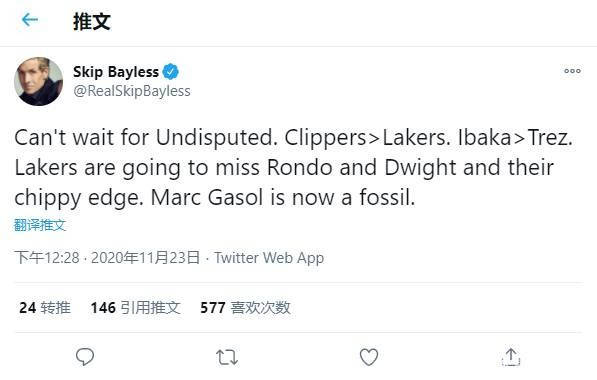Translate tweet via 翻译推文 link
Viewport: 597px width, 380px height.
40,225
